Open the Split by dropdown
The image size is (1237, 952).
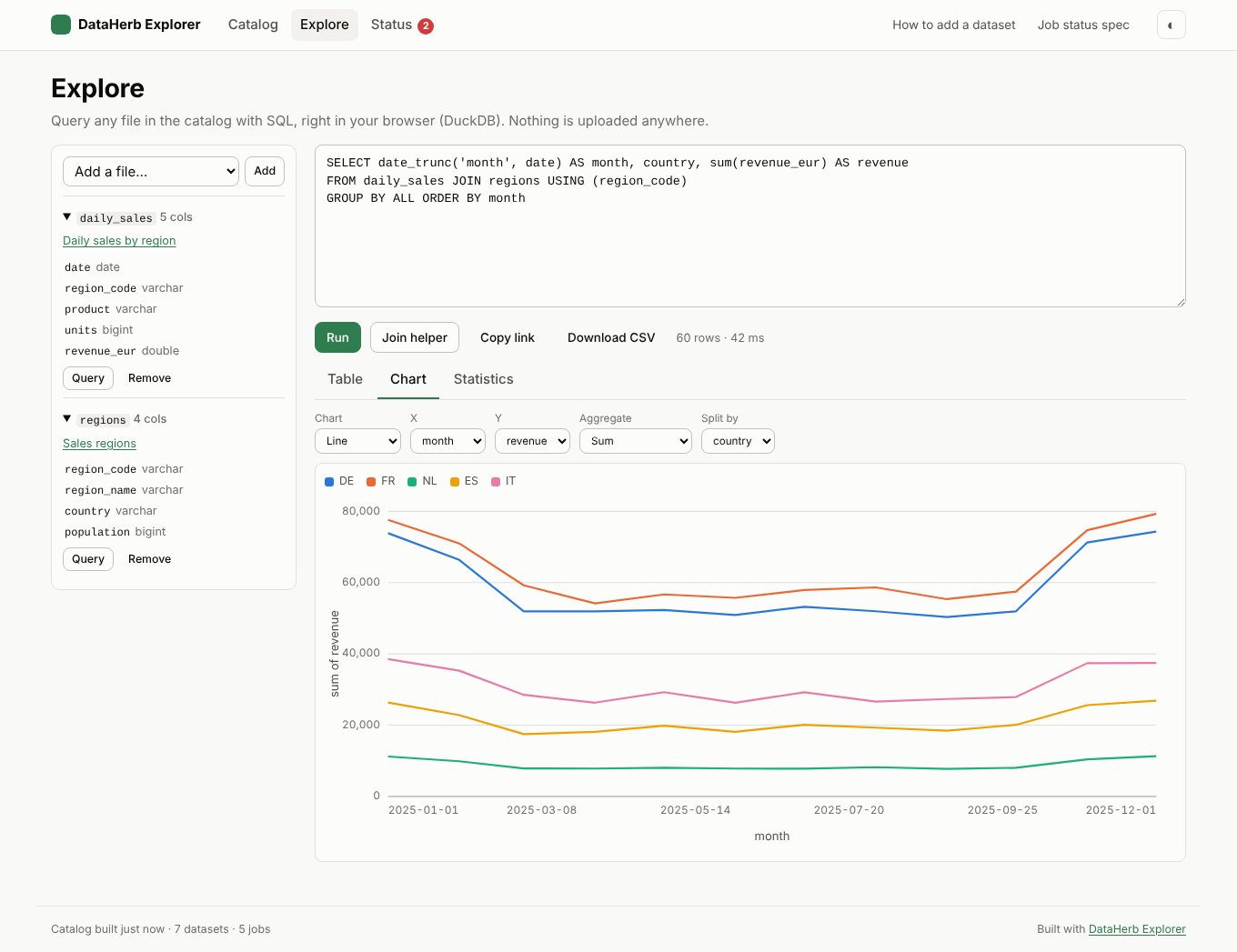click(738, 441)
